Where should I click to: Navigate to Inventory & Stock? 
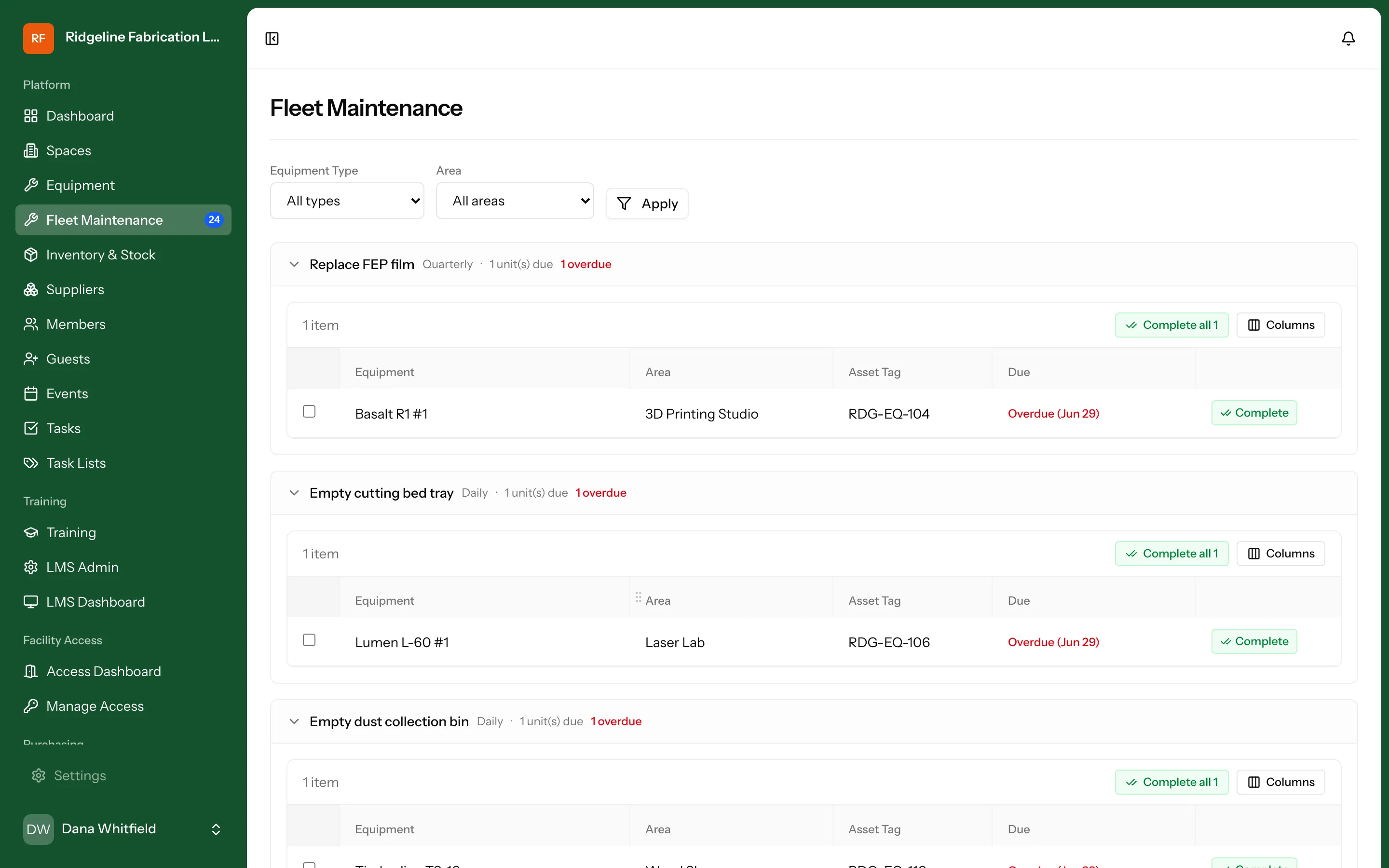(x=123, y=255)
